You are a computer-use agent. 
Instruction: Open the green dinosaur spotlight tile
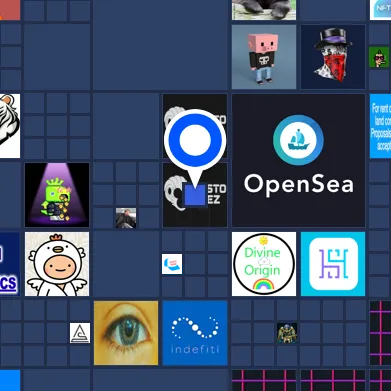pos(57,195)
